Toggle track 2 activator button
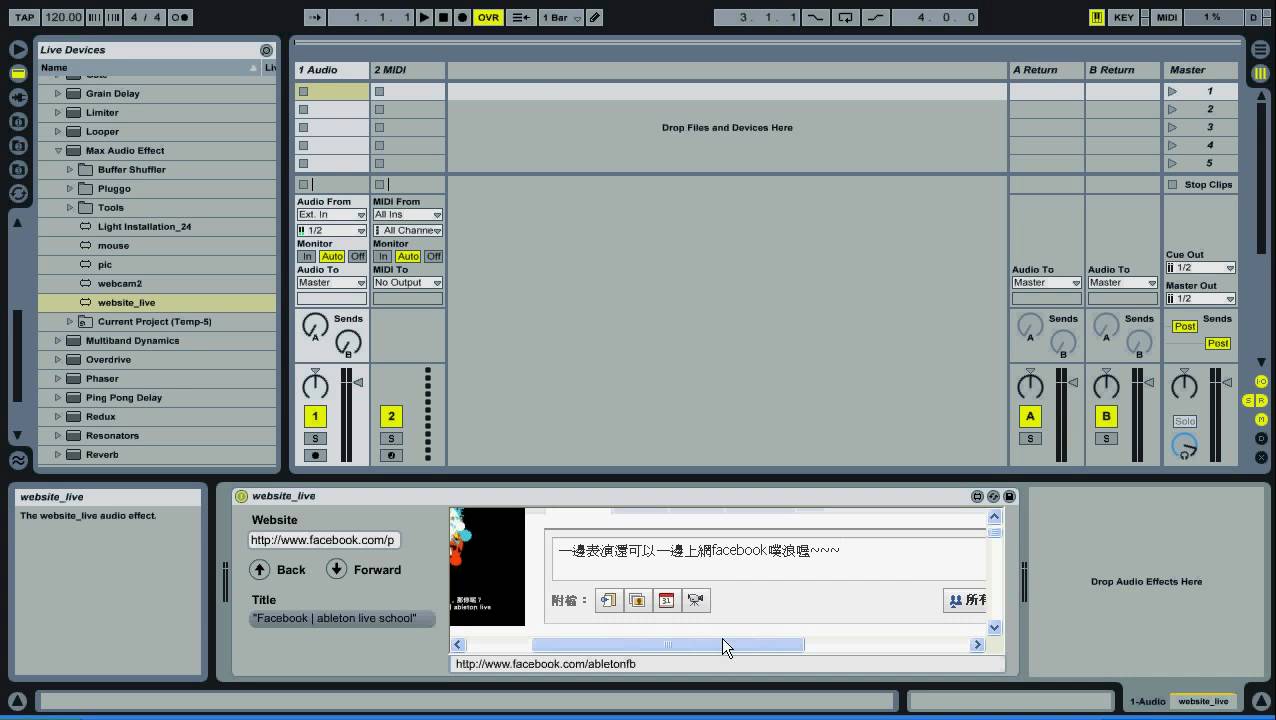The width and height of the screenshot is (1276, 720). pyautogui.click(x=391, y=417)
